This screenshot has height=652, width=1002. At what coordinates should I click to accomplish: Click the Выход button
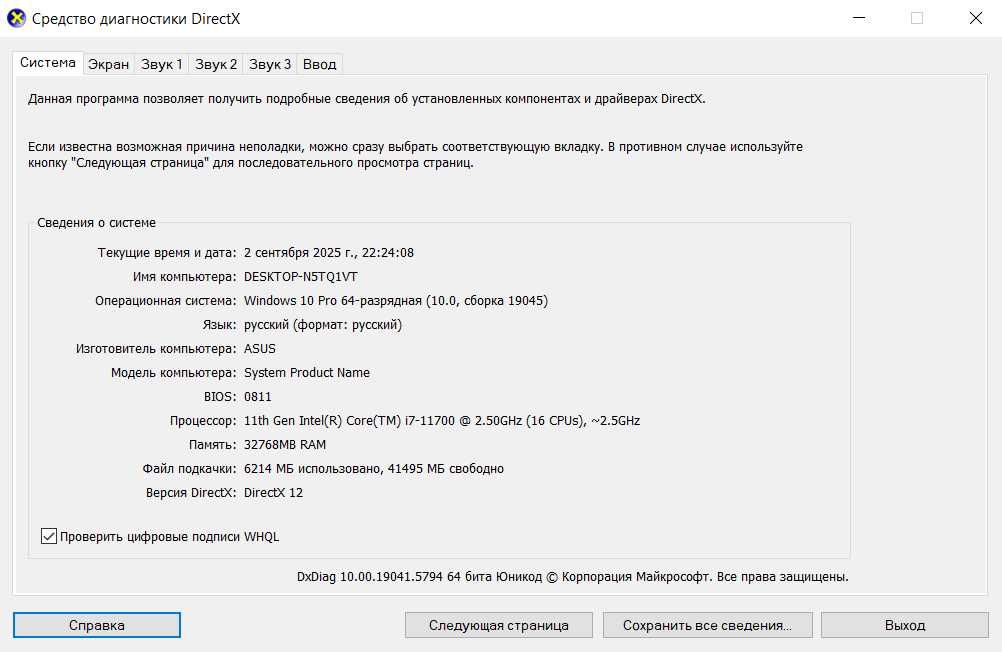coord(905,625)
